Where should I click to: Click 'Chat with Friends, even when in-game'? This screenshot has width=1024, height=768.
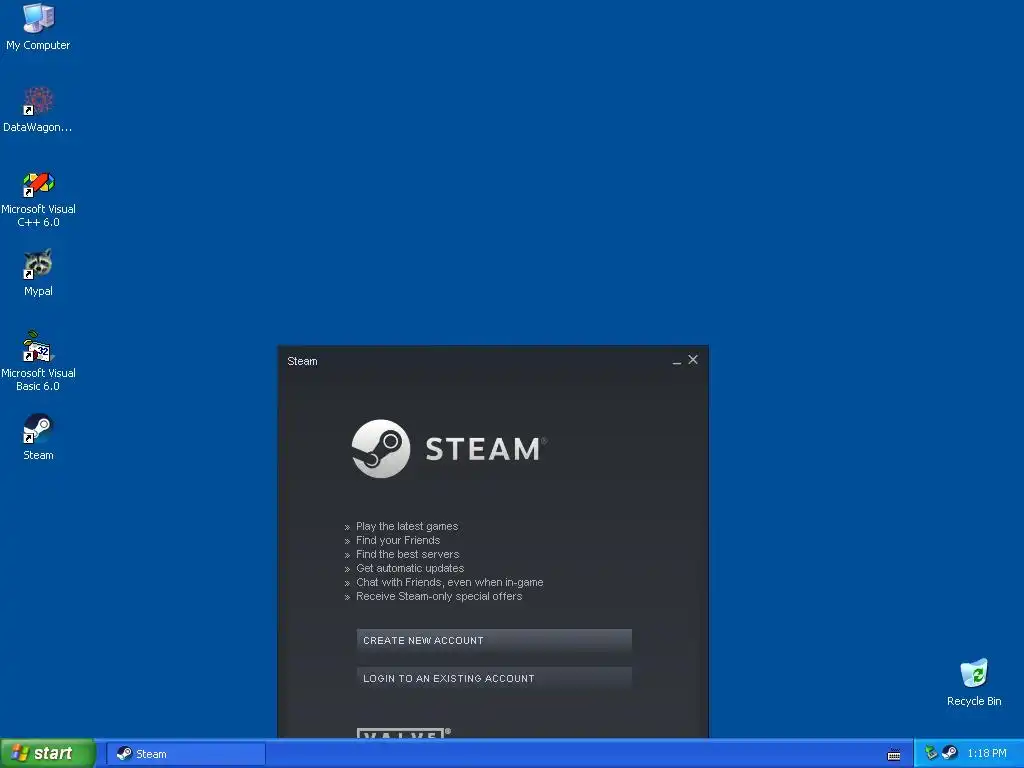tap(449, 583)
